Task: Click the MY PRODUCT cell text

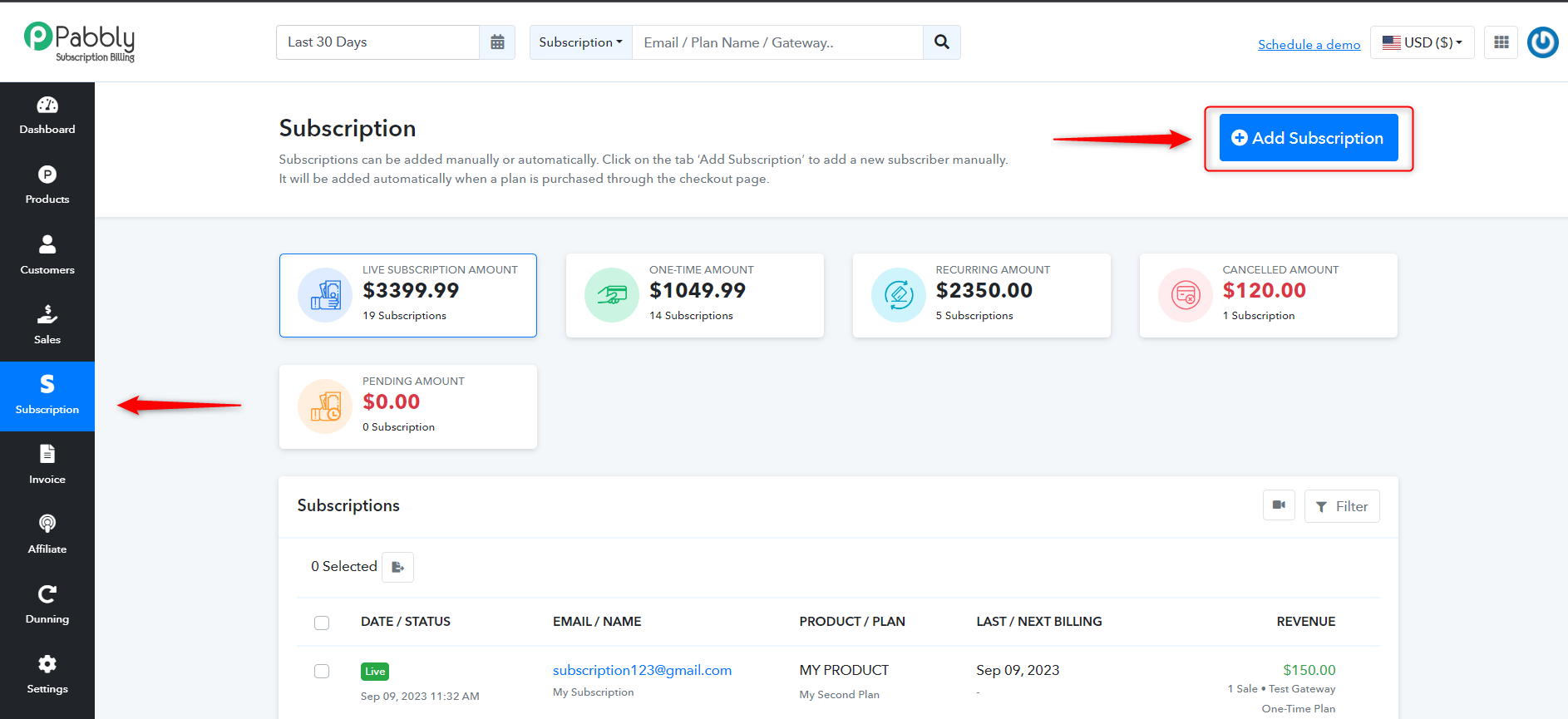Action: tap(844, 670)
